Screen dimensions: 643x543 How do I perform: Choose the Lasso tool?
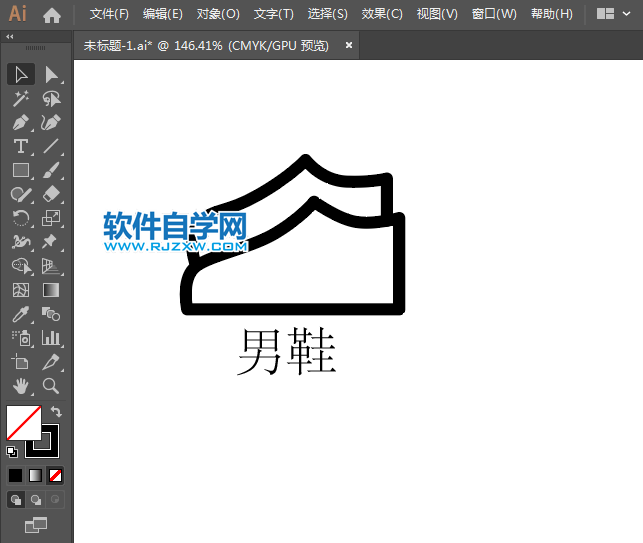point(51,99)
